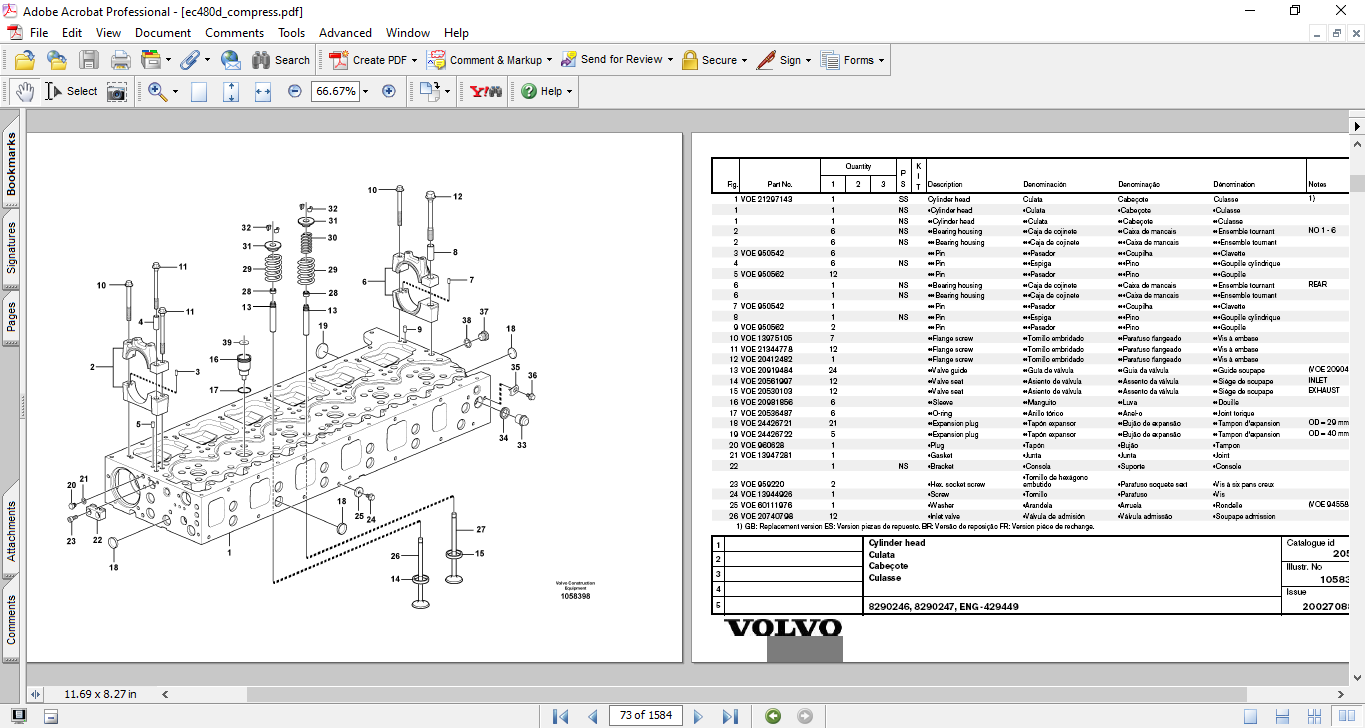
Task: Click the Search button
Action: [281, 60]
